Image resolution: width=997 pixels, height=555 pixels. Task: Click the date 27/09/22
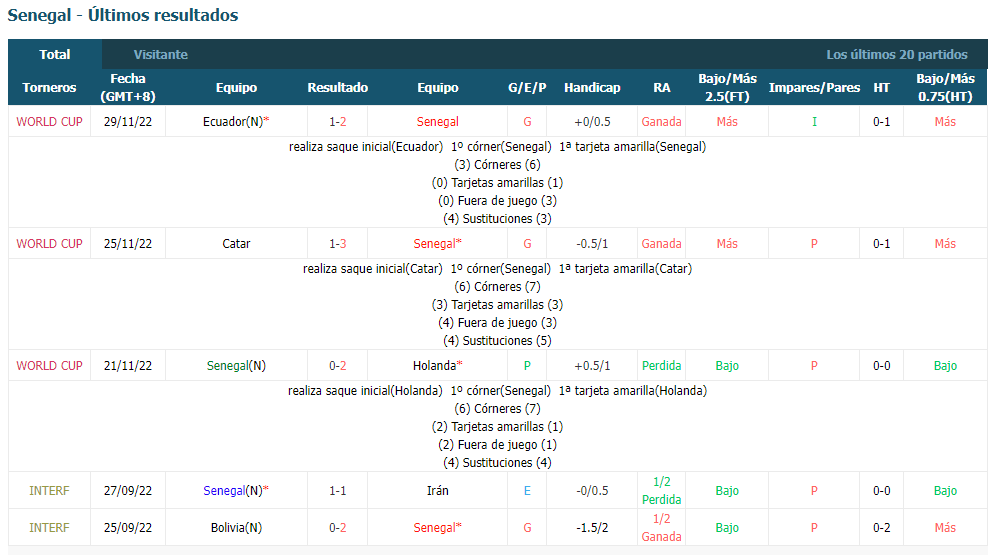[x=128, y=491]
